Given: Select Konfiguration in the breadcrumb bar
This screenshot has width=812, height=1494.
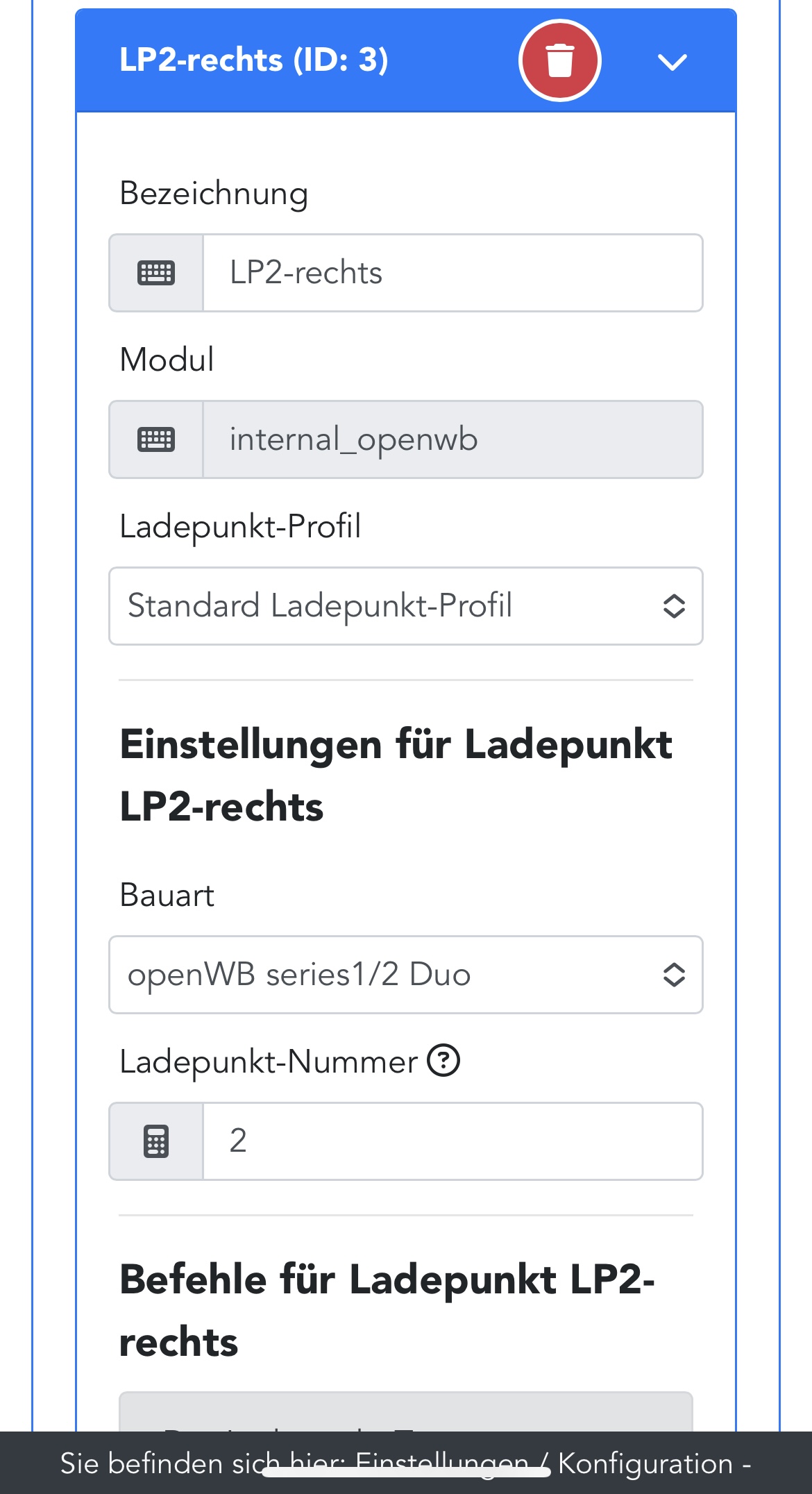Looking at the screenshot, I should click(645, 1463).
